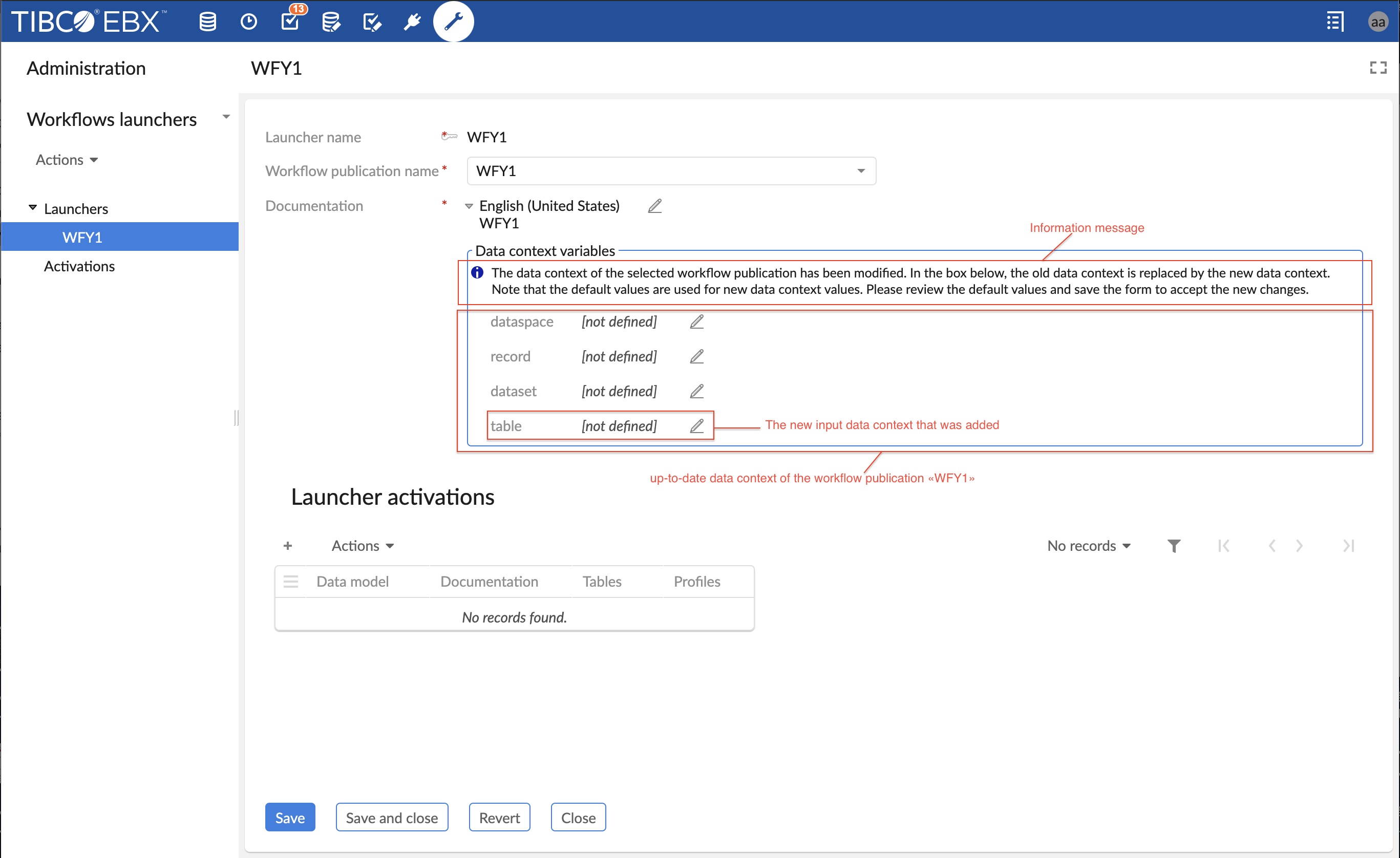Collapse the Launchers tree node

click(33, 208)
